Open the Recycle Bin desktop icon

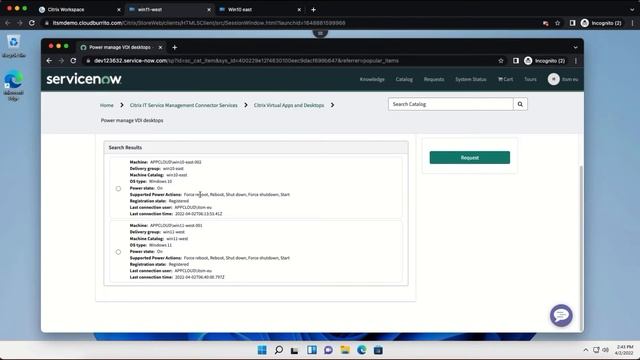coord(13,46)
